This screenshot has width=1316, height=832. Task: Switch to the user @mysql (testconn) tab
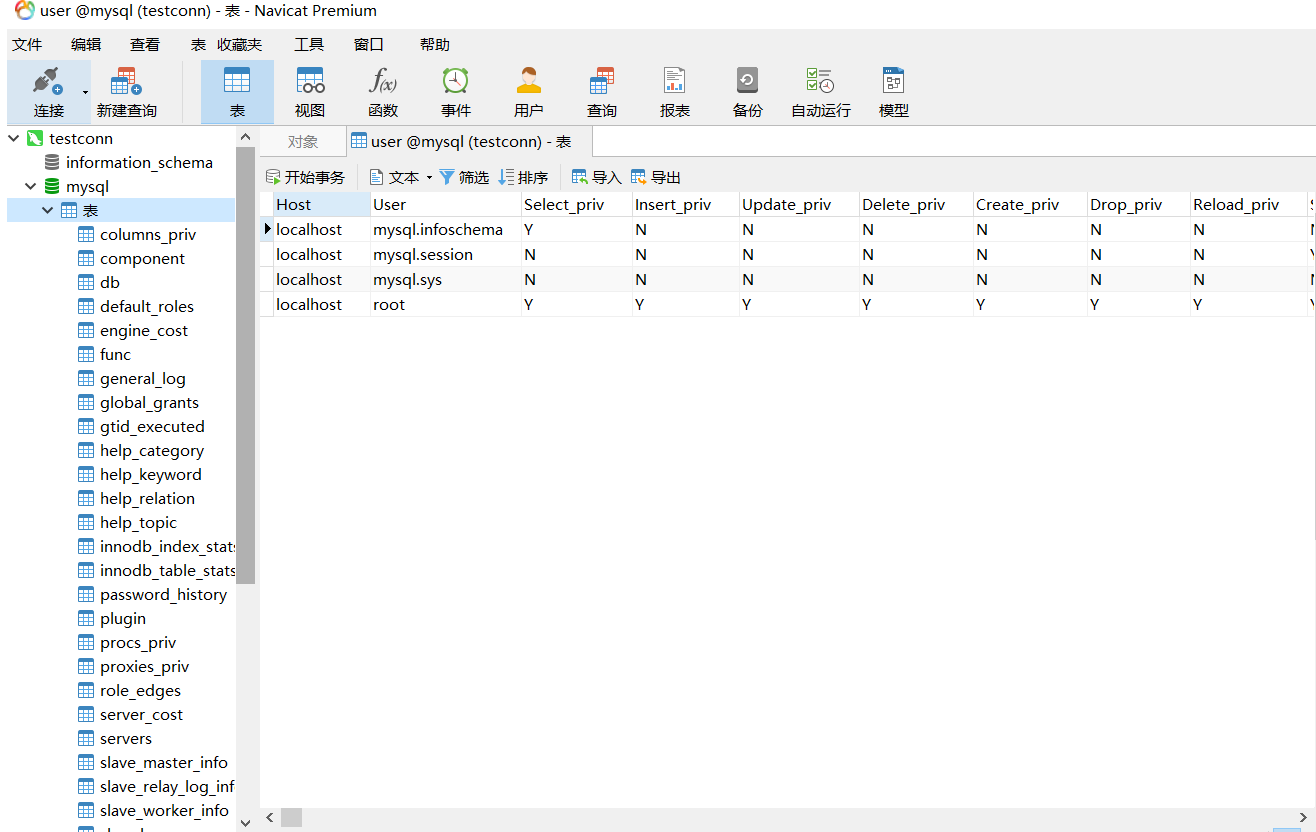pos(469,141)
